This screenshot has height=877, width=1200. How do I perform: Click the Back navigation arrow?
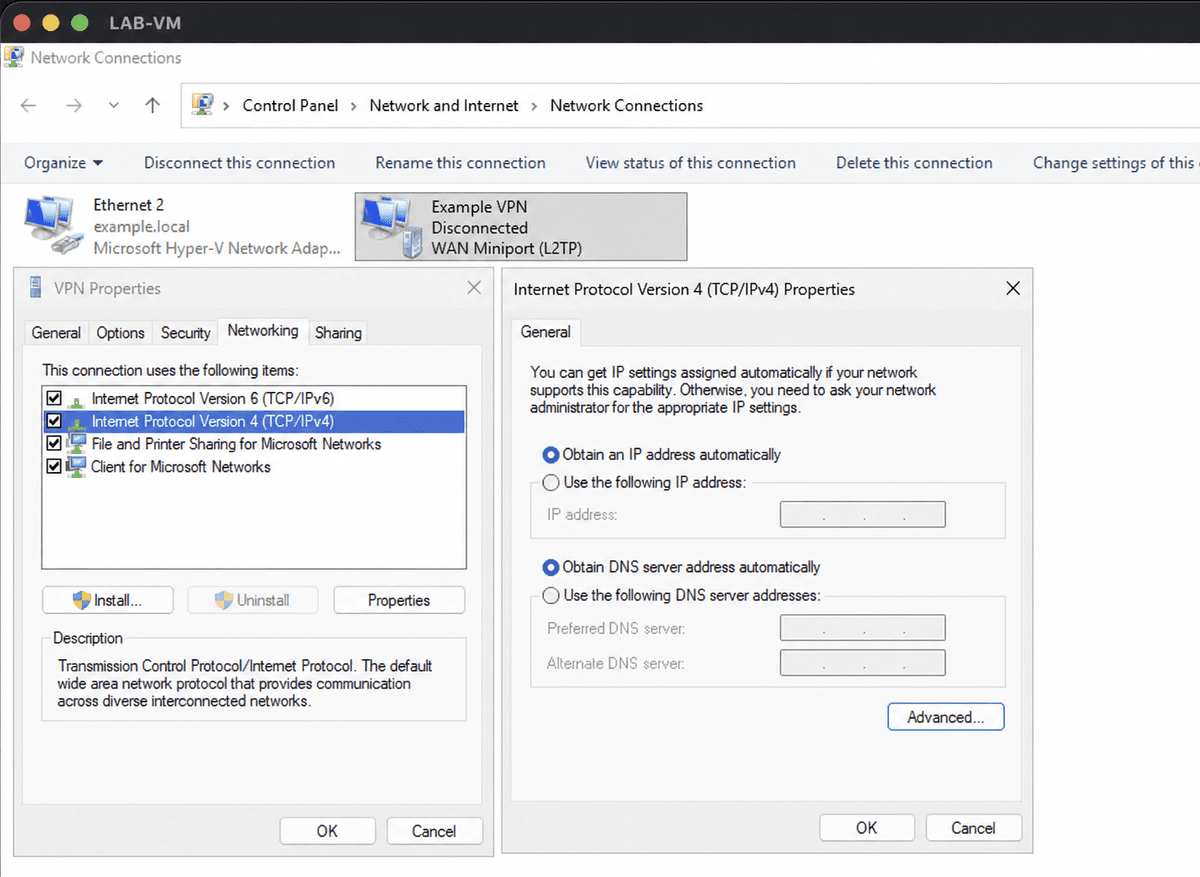(28, 105)
